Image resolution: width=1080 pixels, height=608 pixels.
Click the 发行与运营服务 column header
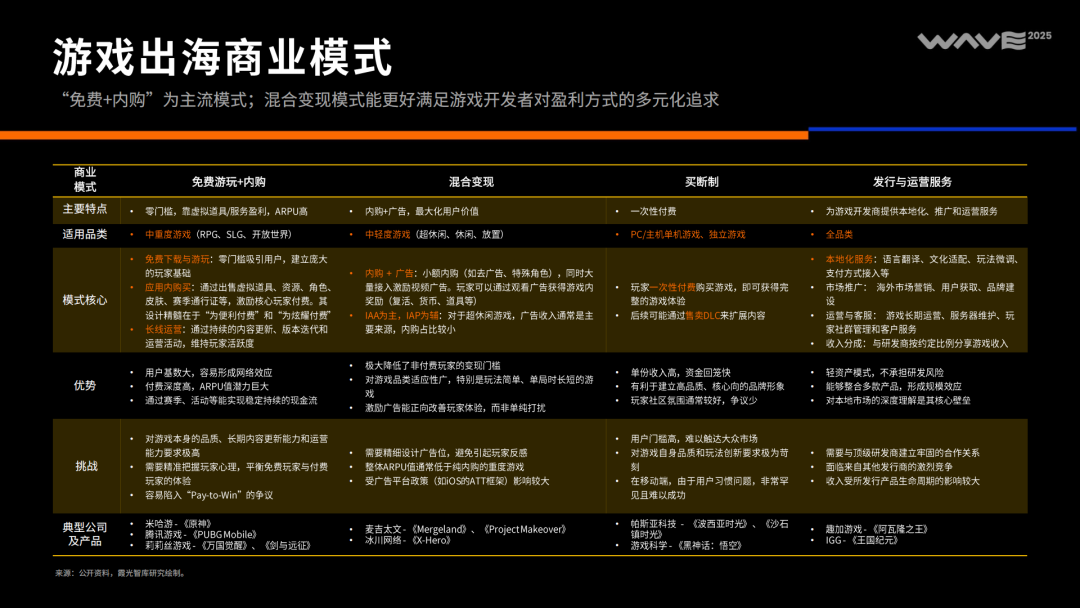pos(911,183)
